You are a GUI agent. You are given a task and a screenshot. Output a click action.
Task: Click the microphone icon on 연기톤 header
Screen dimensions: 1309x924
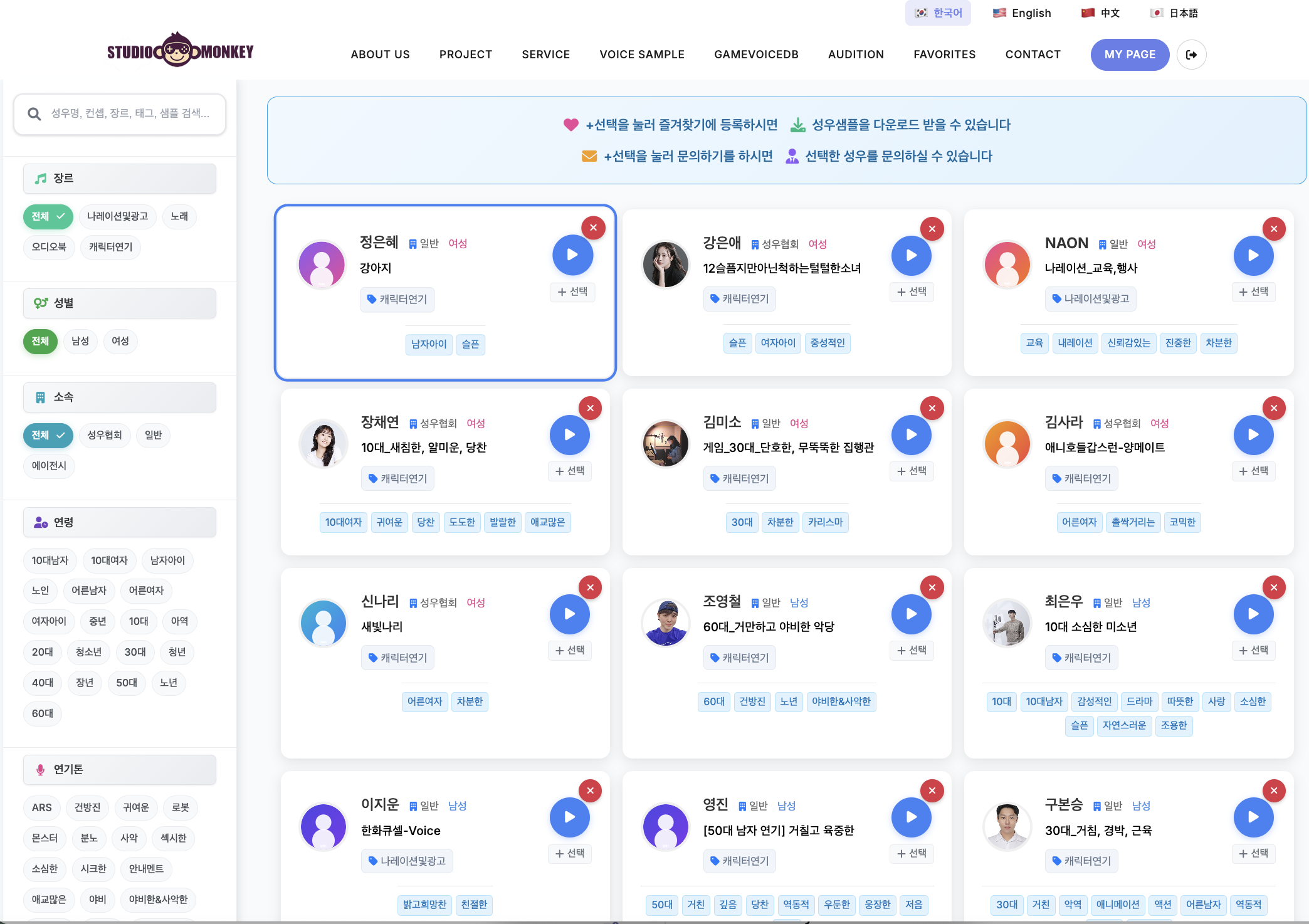tap(41, 769)
